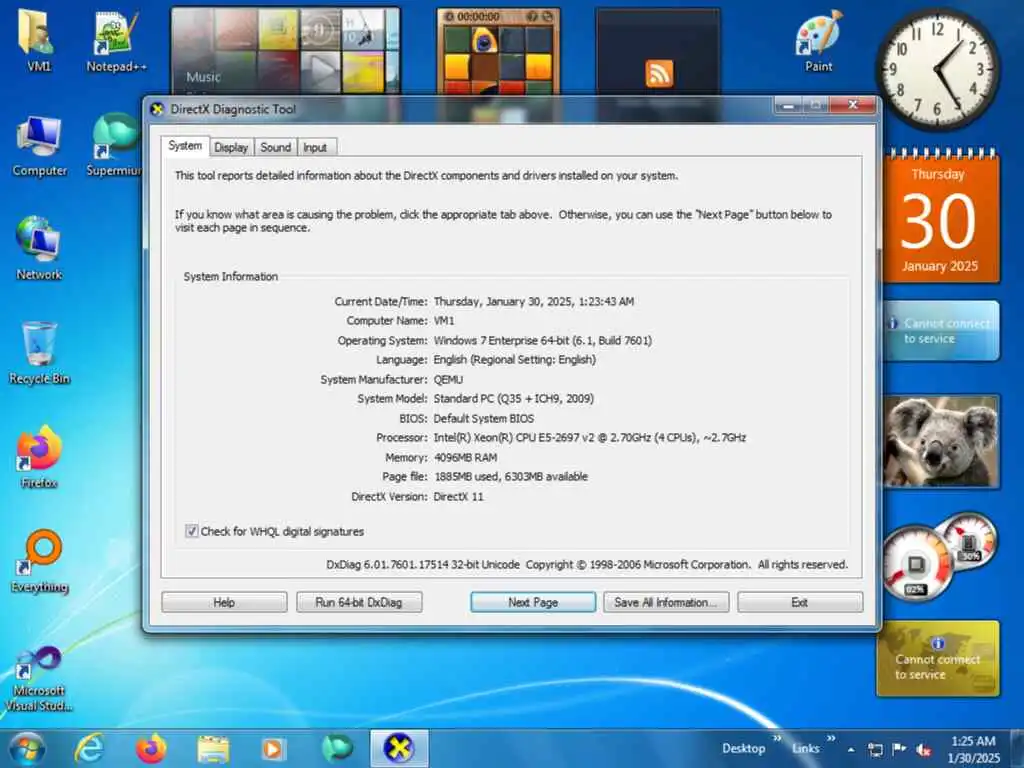Click the analog clock gadget
Image resolution: width=1024 pixels, height=768 pixels.
pyautogui.click(x=937, y=69)
